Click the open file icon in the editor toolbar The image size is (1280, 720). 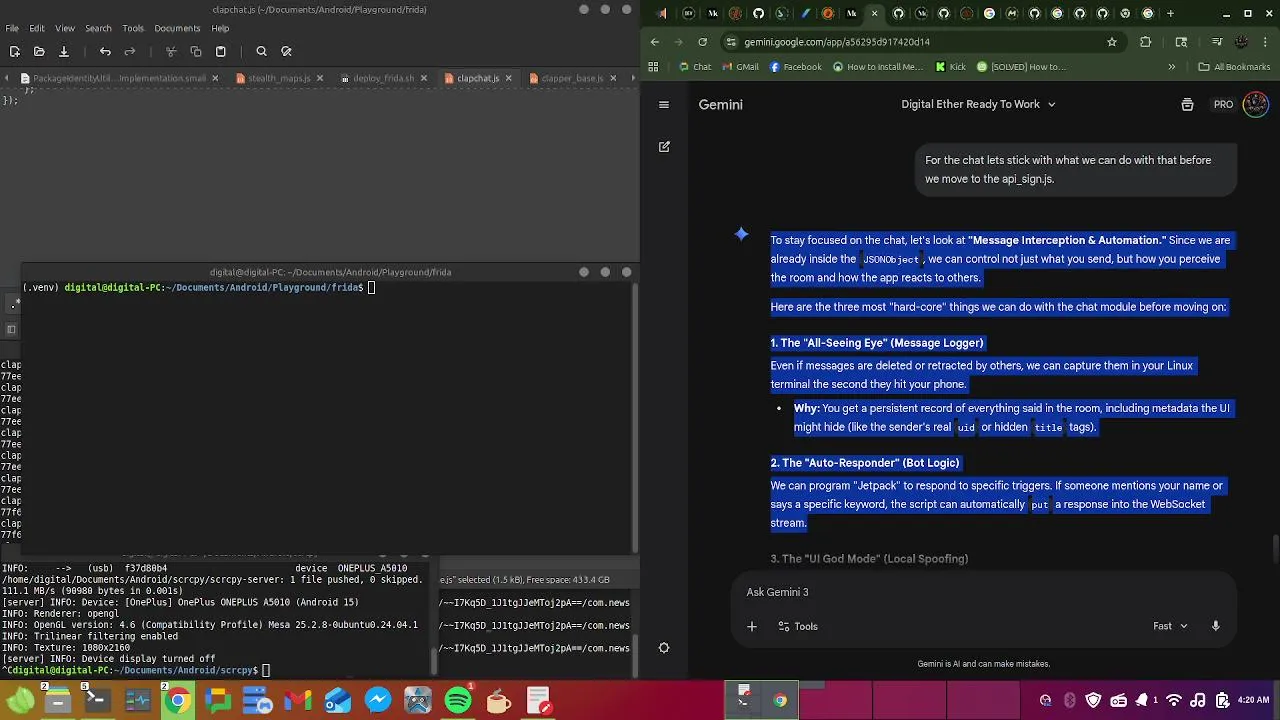(x=39, y=51)
